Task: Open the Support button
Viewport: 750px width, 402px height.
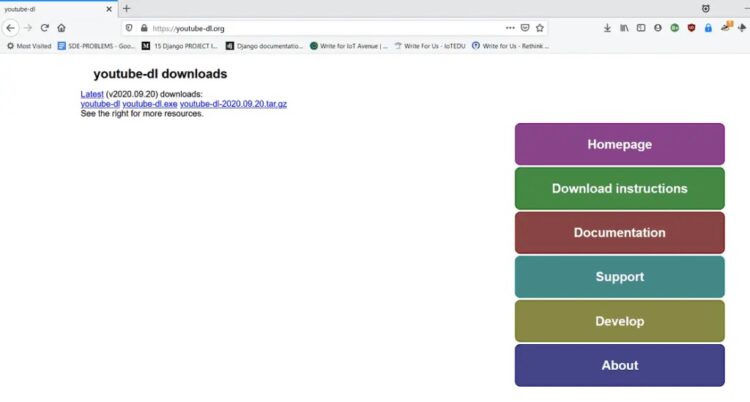Action: [x=619, y=277]
